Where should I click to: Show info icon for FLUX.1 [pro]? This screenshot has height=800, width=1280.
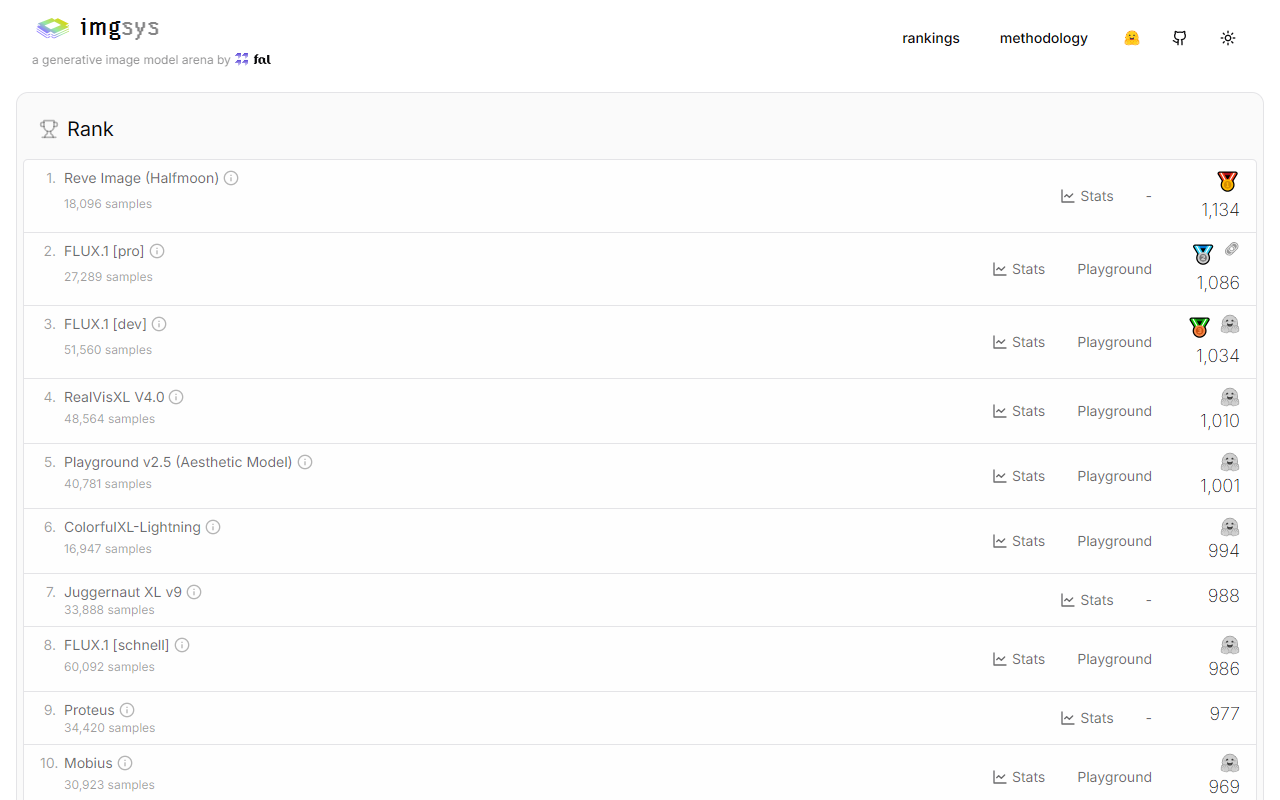tap(157, 251)
